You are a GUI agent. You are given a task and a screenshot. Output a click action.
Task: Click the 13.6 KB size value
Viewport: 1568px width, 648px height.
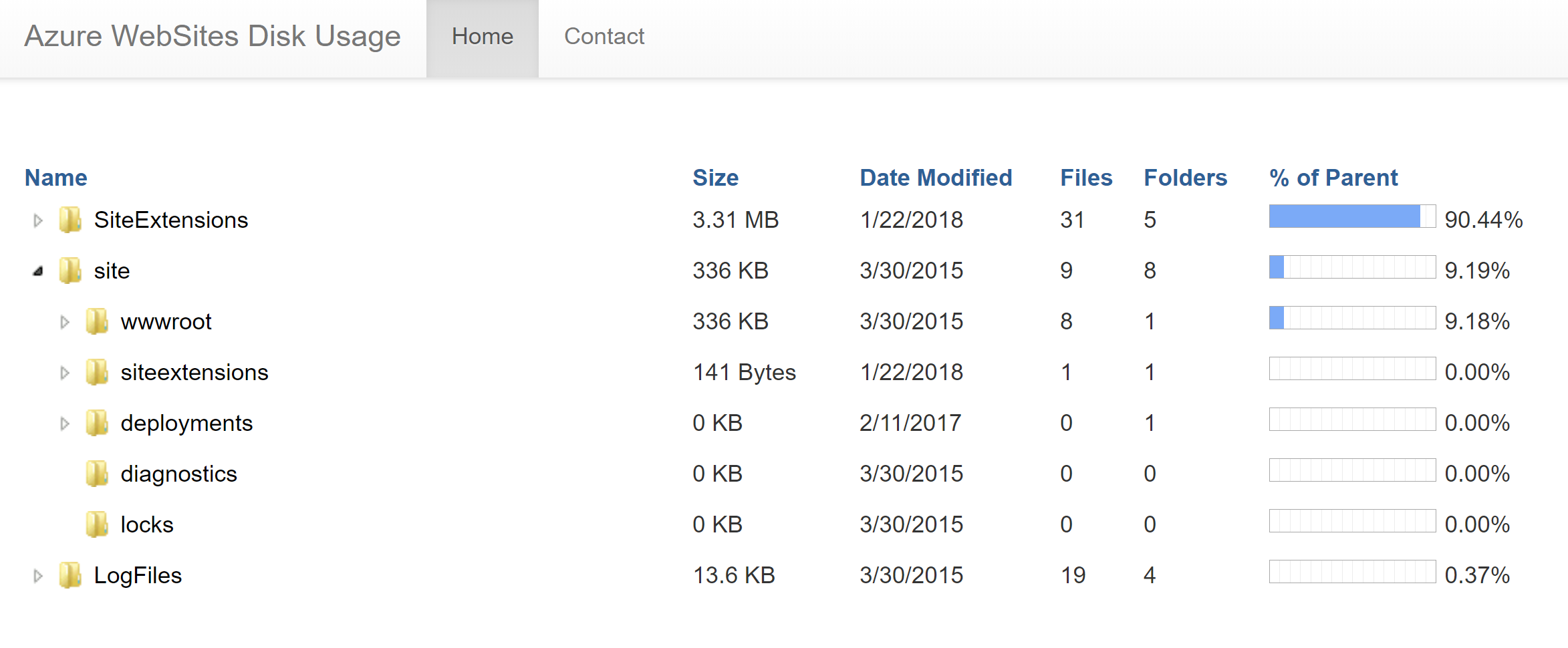[734, 575]
